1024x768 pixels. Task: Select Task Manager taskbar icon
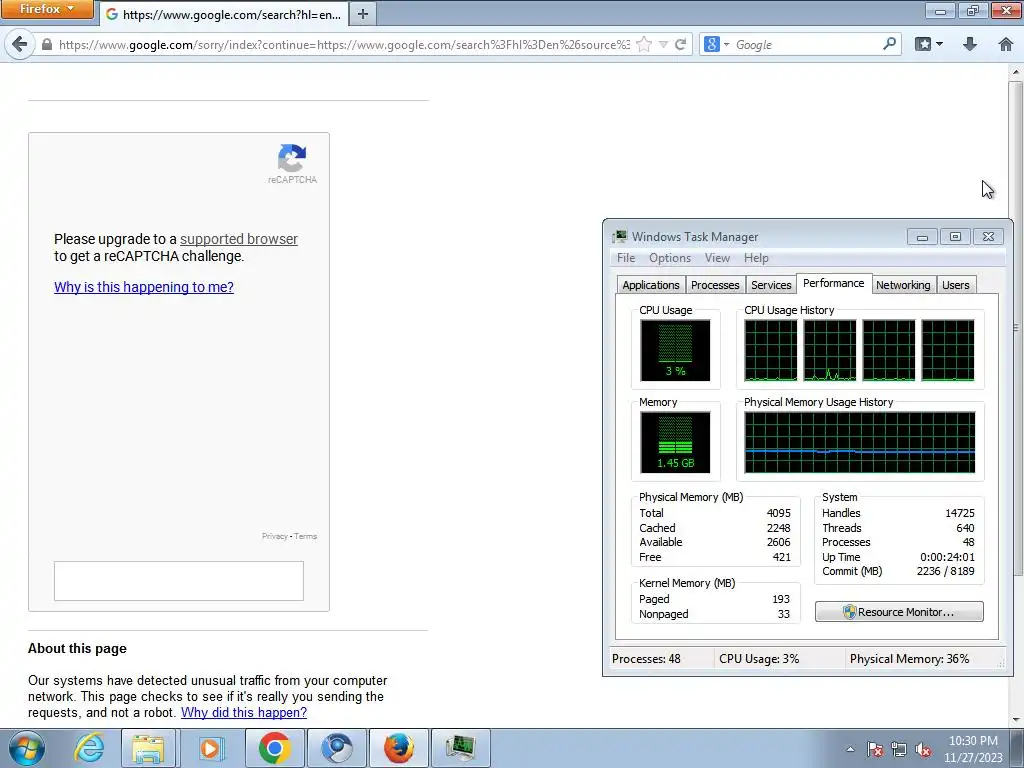point(461,748)
